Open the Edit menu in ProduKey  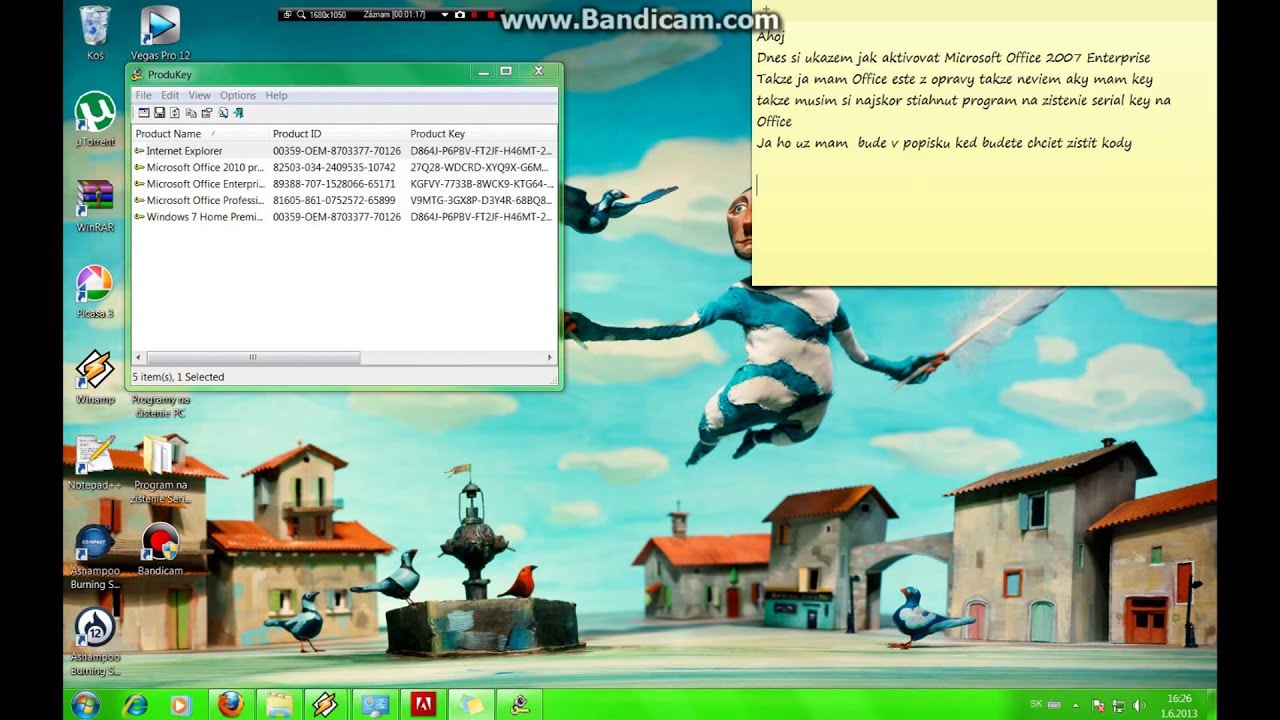(x=170, y=95)
